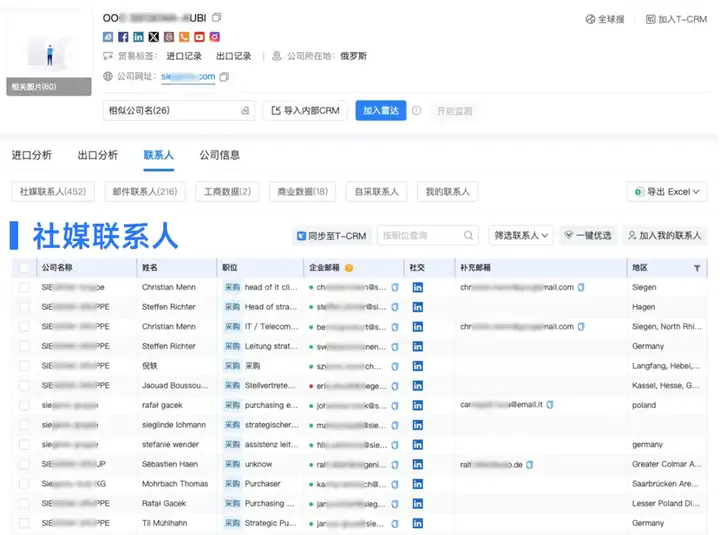Switch to the 公司信息 tab

pos(219,155)
